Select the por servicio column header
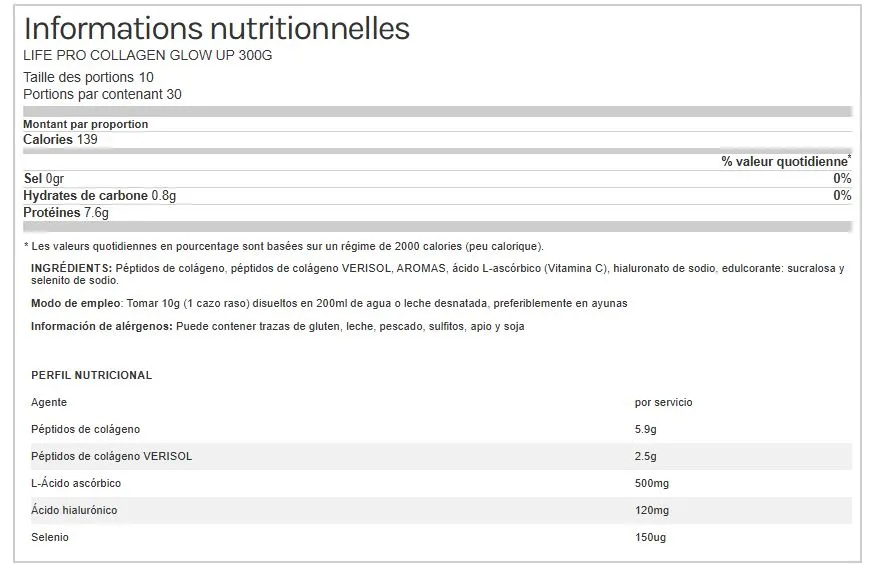This screenshot has width=871, height=571. tap(664, 403)
